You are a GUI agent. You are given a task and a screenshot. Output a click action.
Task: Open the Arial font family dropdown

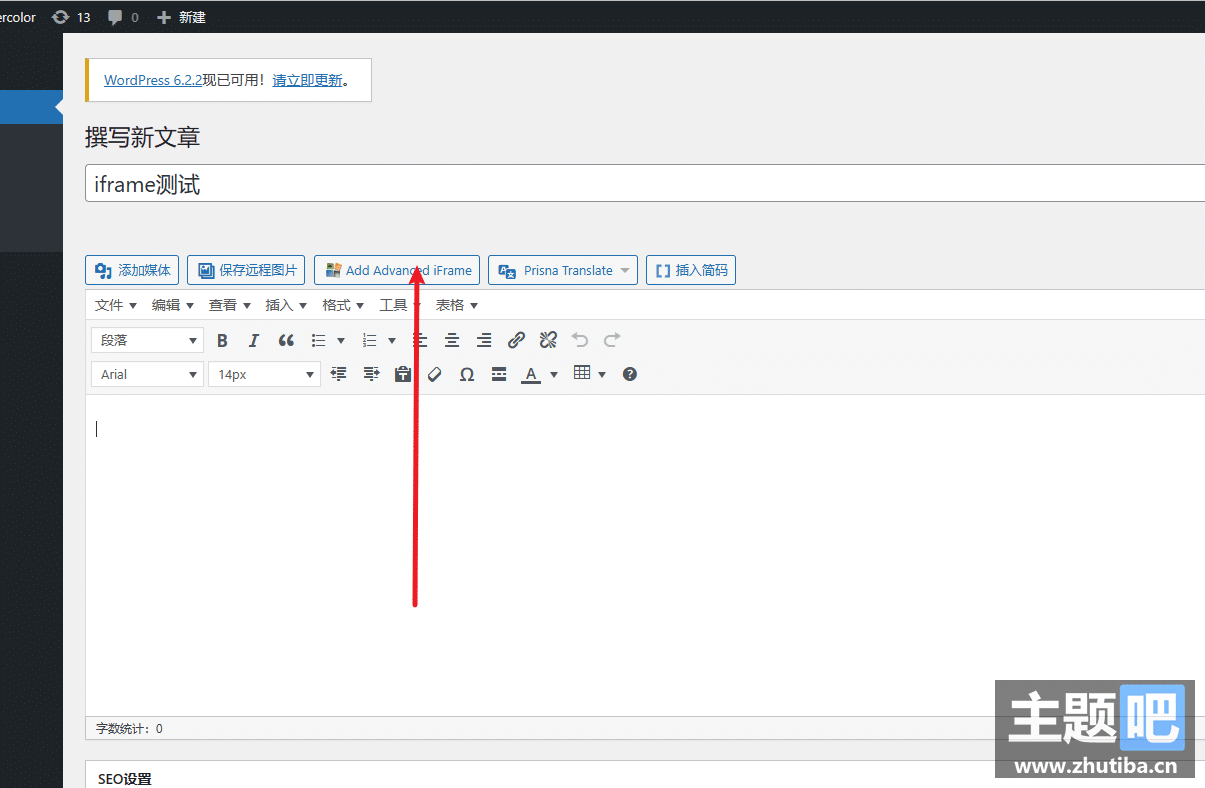point(147,375)
